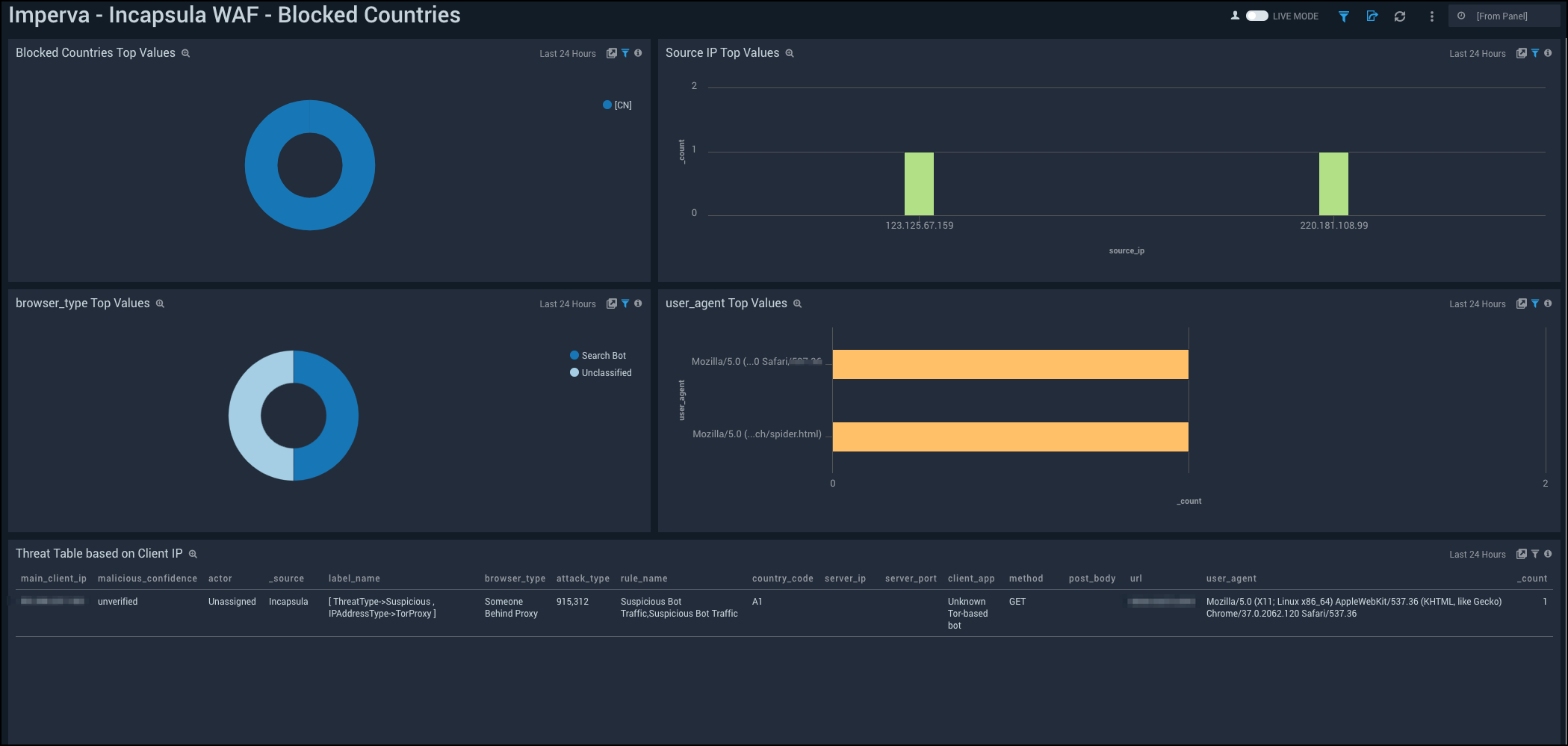1568x746 pixels.
Task: Click the dashboard refresh icon
Action: (x=1401, y=15)
